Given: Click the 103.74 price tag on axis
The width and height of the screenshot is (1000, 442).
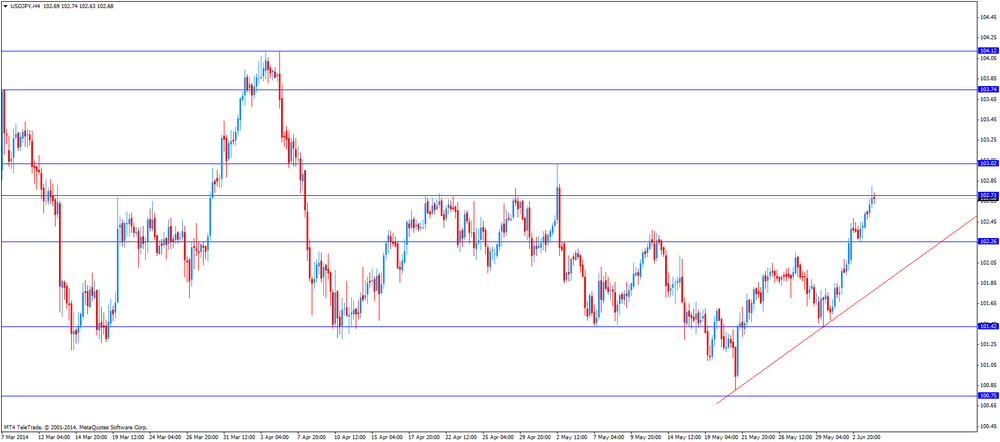Looking at the screenshot, I should pyautogui.click(x=987, y=89).
